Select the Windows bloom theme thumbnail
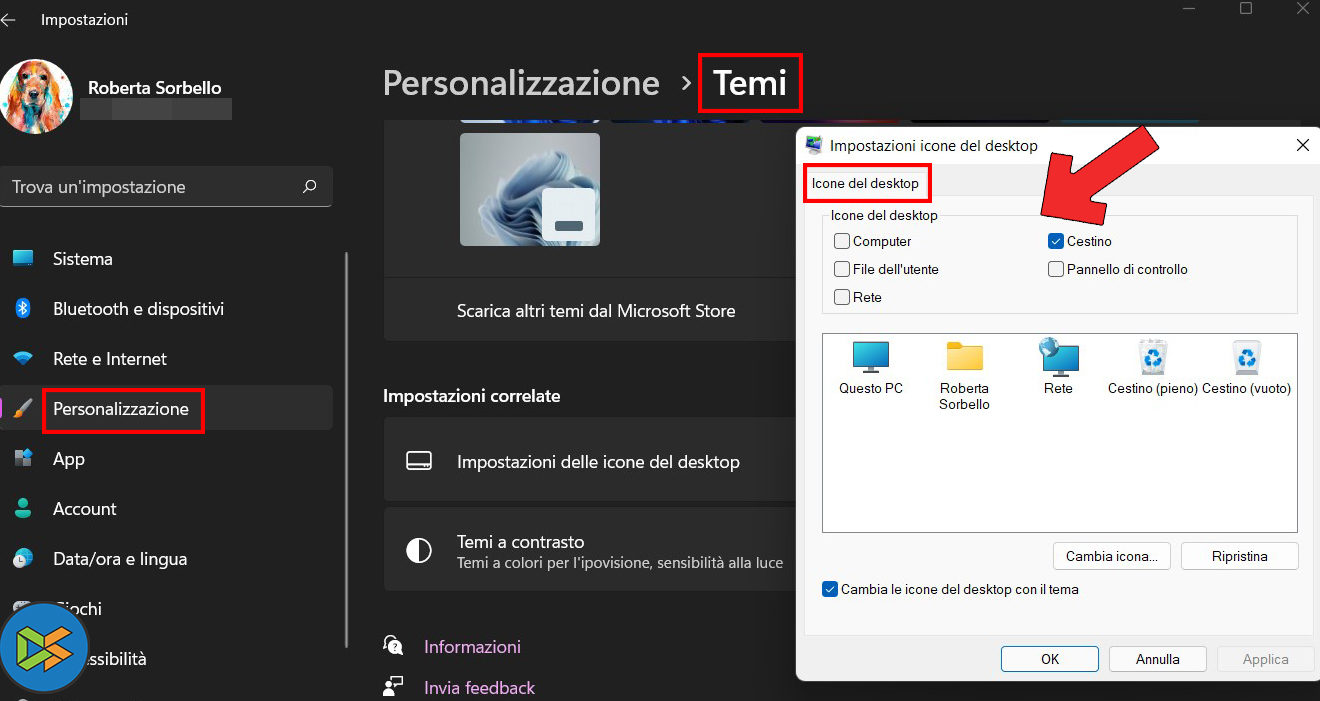 point(530,189)
